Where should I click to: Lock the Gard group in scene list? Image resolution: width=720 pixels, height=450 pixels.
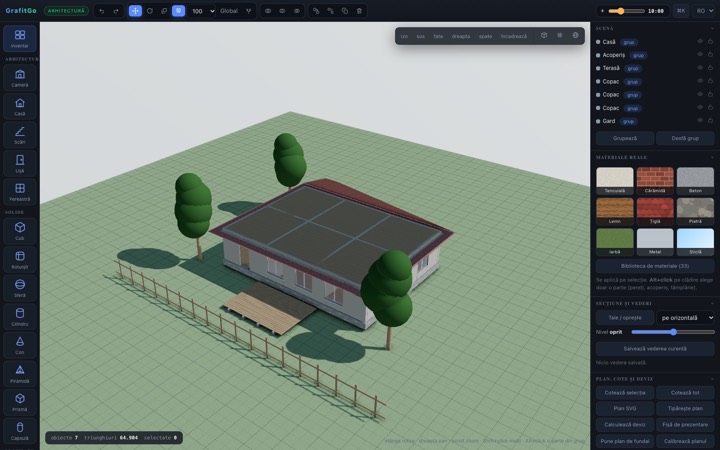coord(710,120)
